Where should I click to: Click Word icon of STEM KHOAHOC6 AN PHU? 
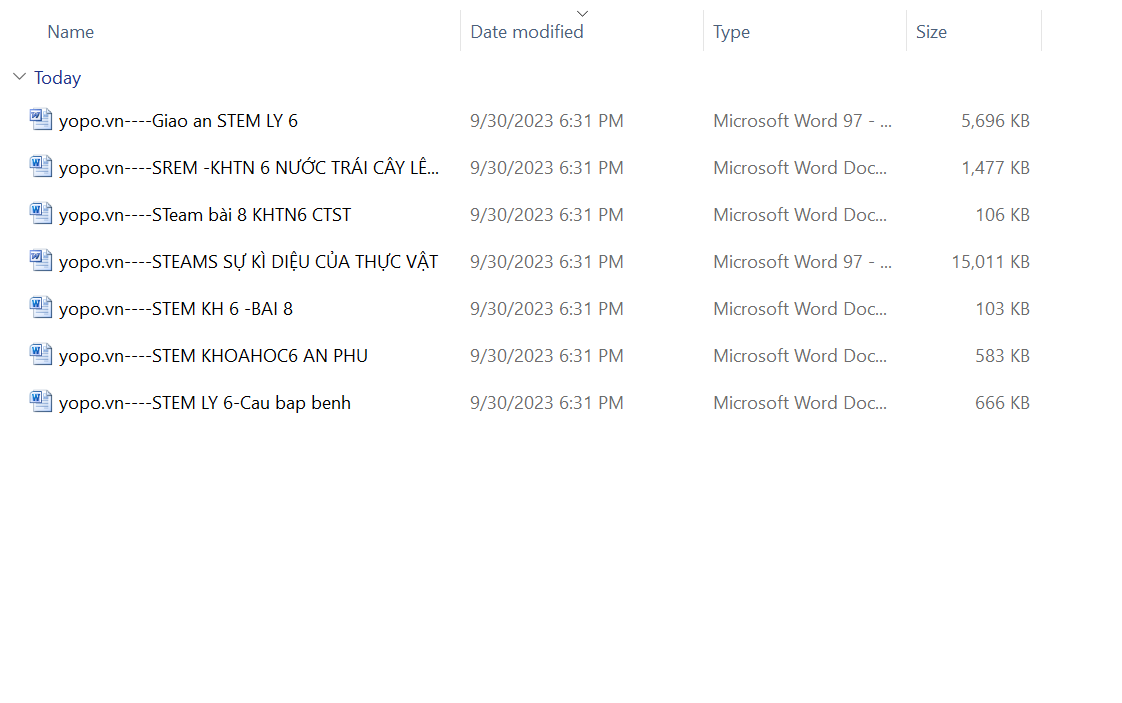41,355
